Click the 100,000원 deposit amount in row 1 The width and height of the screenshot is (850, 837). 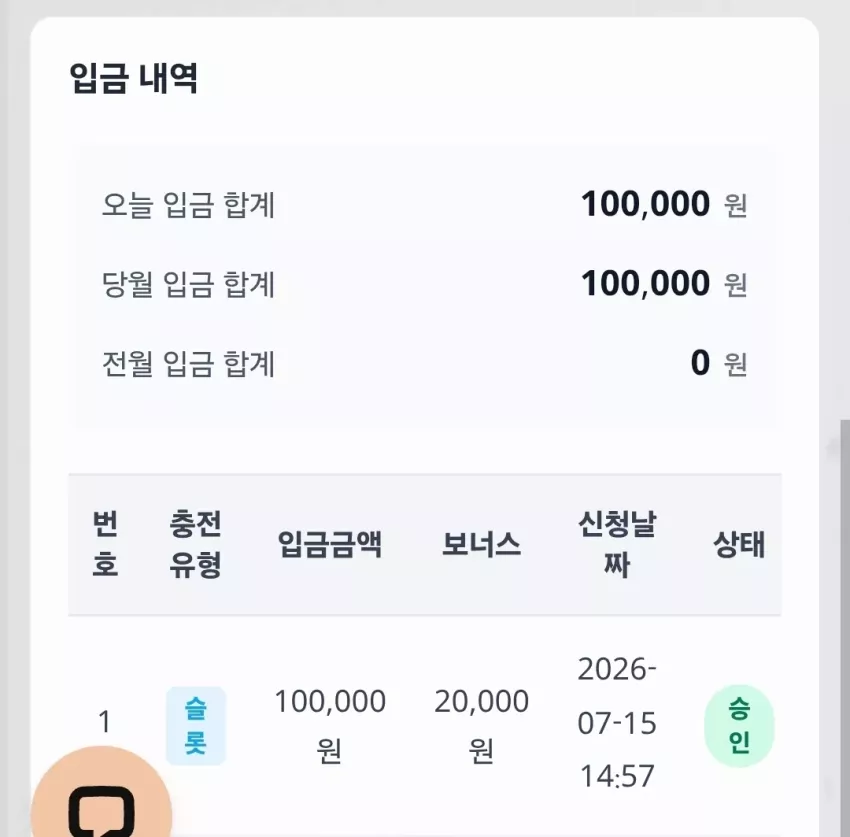pos(330,725)
